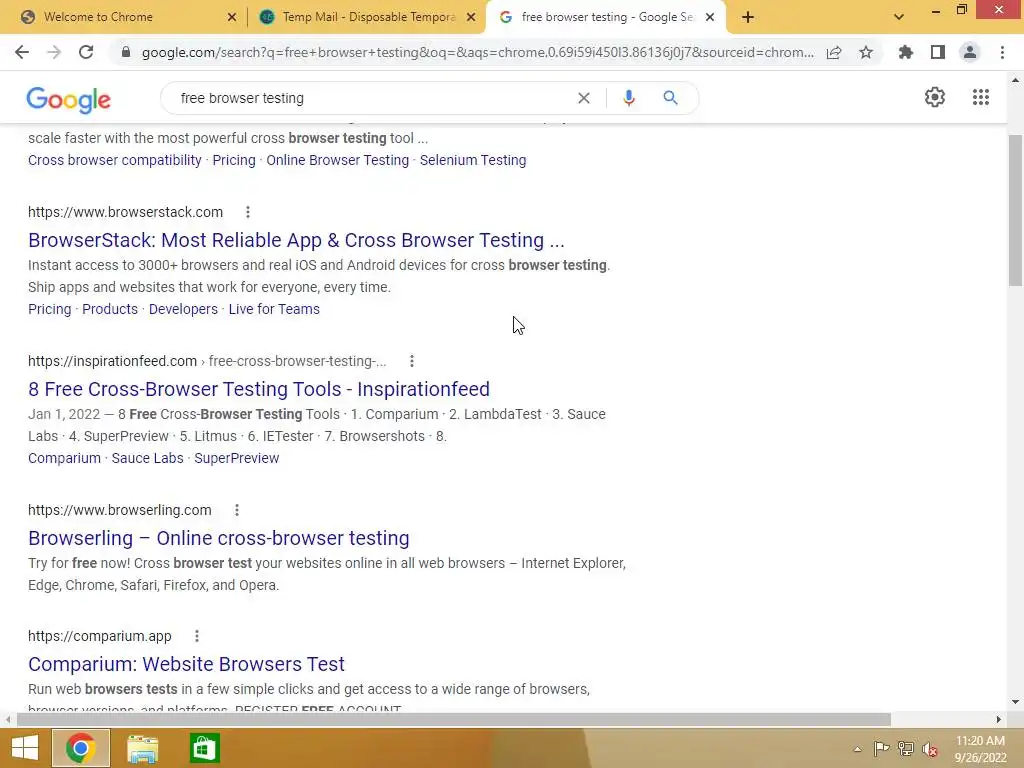The height and width of the screenshot is (768, 1024).
Task: Switch to the Temp Mail tab
Action: point(368,17)
